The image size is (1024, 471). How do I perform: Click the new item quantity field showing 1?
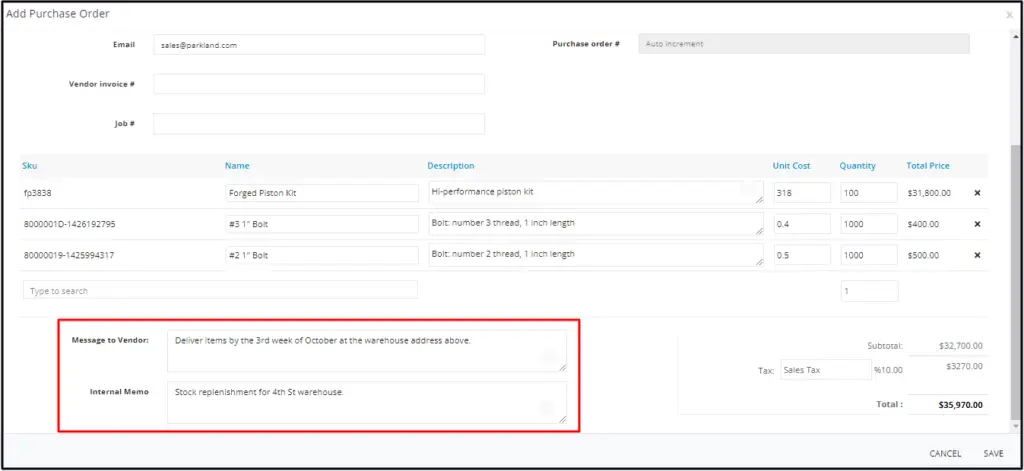pyautogui.click(x=869, y=291)
